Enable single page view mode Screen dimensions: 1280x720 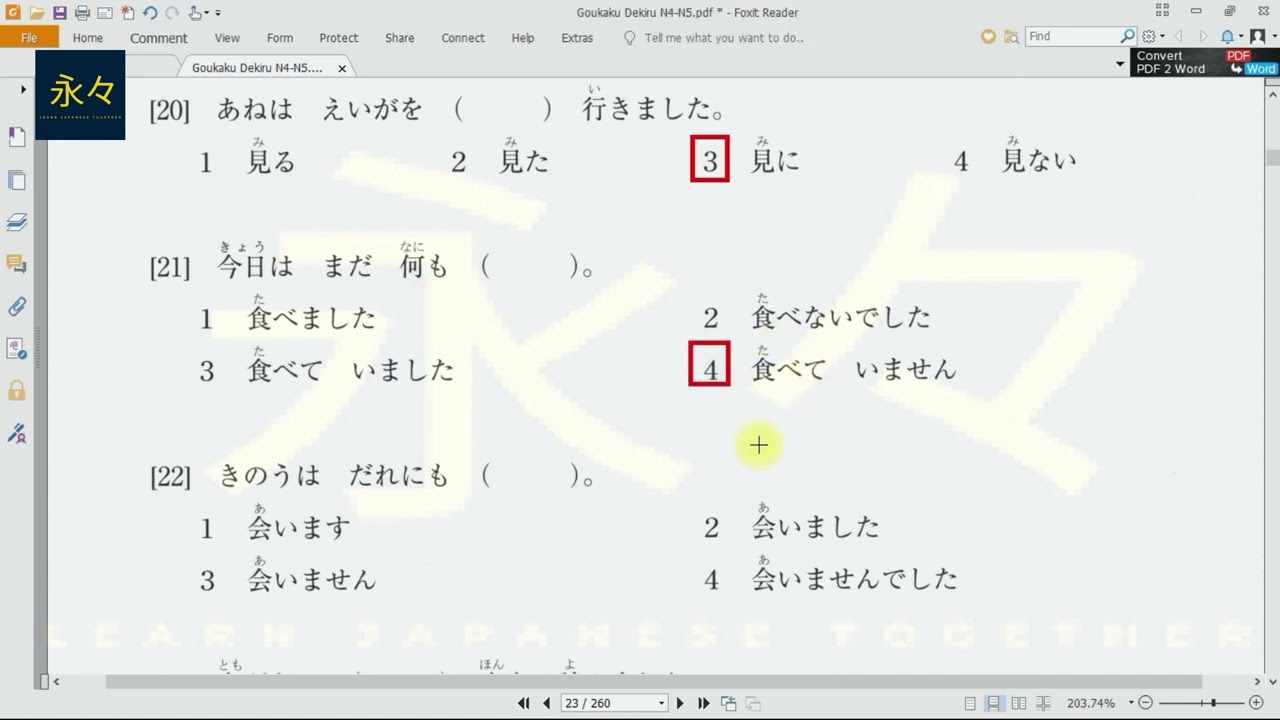(970, 703)
